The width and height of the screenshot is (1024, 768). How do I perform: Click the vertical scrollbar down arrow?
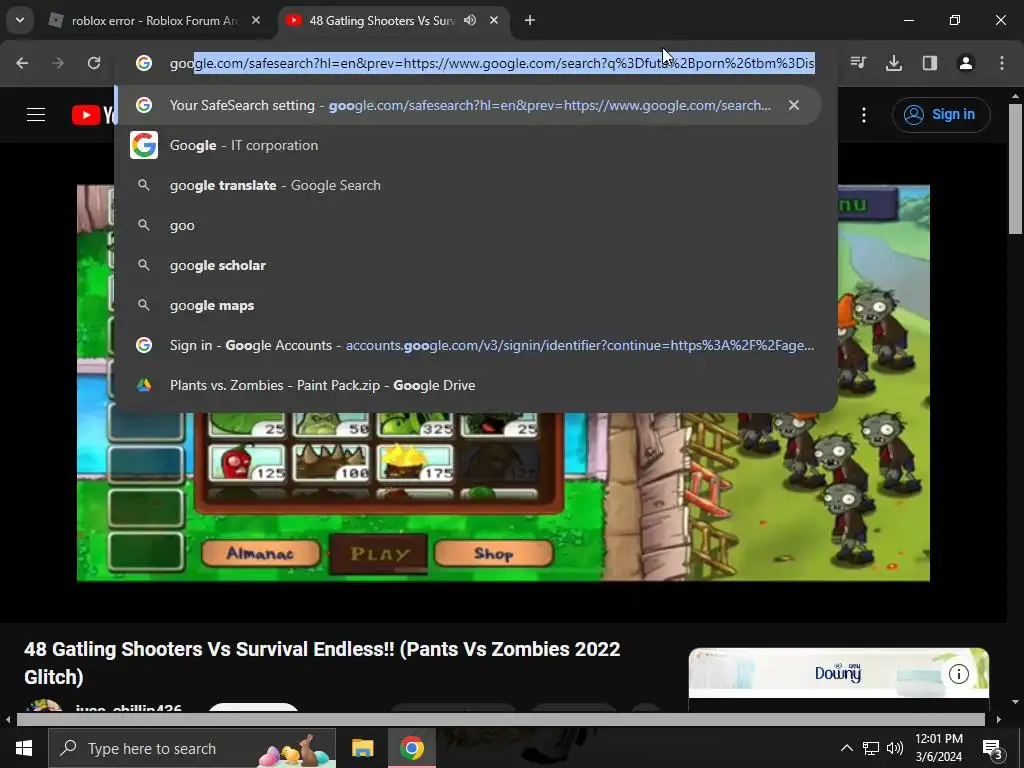pyautogui.click(x=1016, y=702)
